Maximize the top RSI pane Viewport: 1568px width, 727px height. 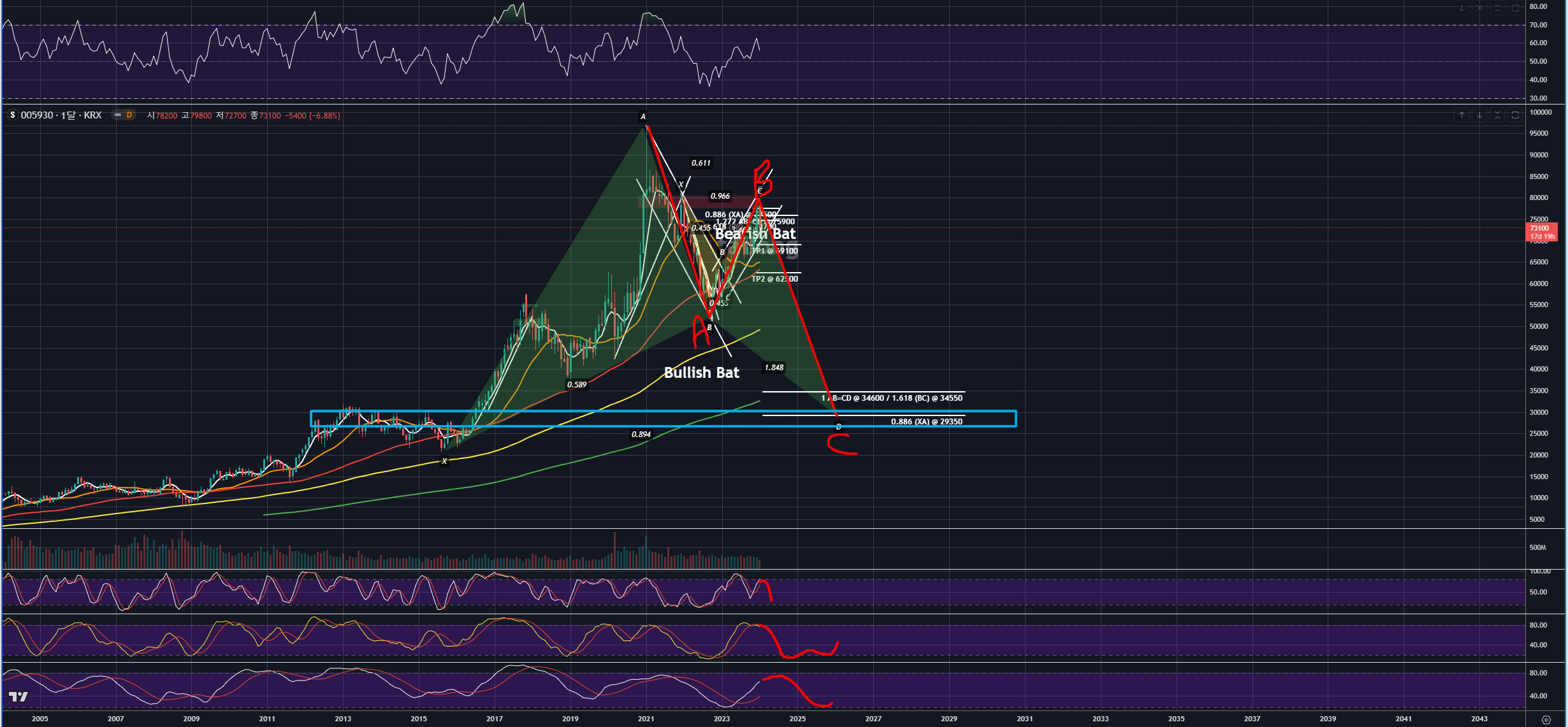(1515, 8)
